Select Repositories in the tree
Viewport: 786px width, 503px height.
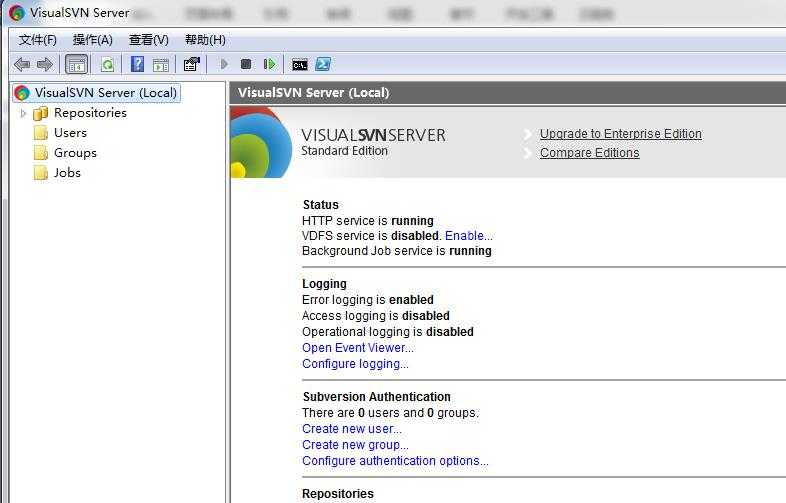coord(90,113)
